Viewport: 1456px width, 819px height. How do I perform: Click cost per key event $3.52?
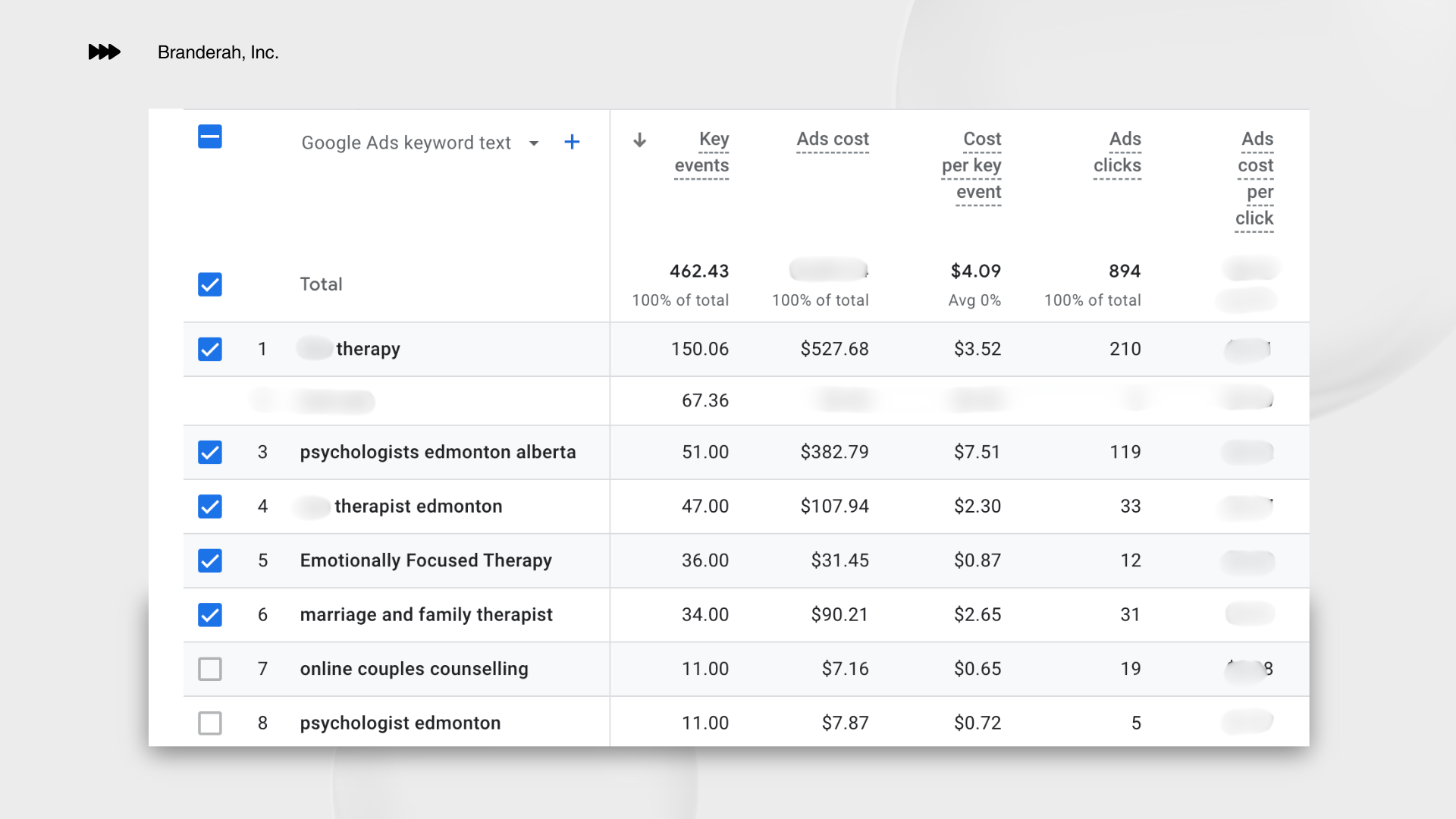coord(977,349)
